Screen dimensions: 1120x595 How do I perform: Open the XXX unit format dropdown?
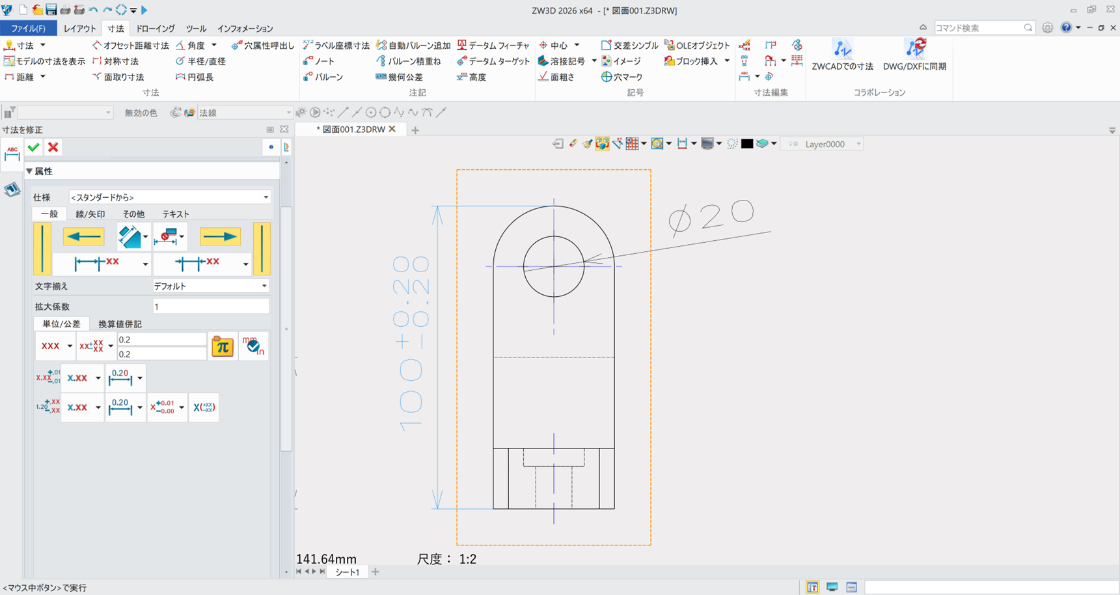[x=56, y=346]
